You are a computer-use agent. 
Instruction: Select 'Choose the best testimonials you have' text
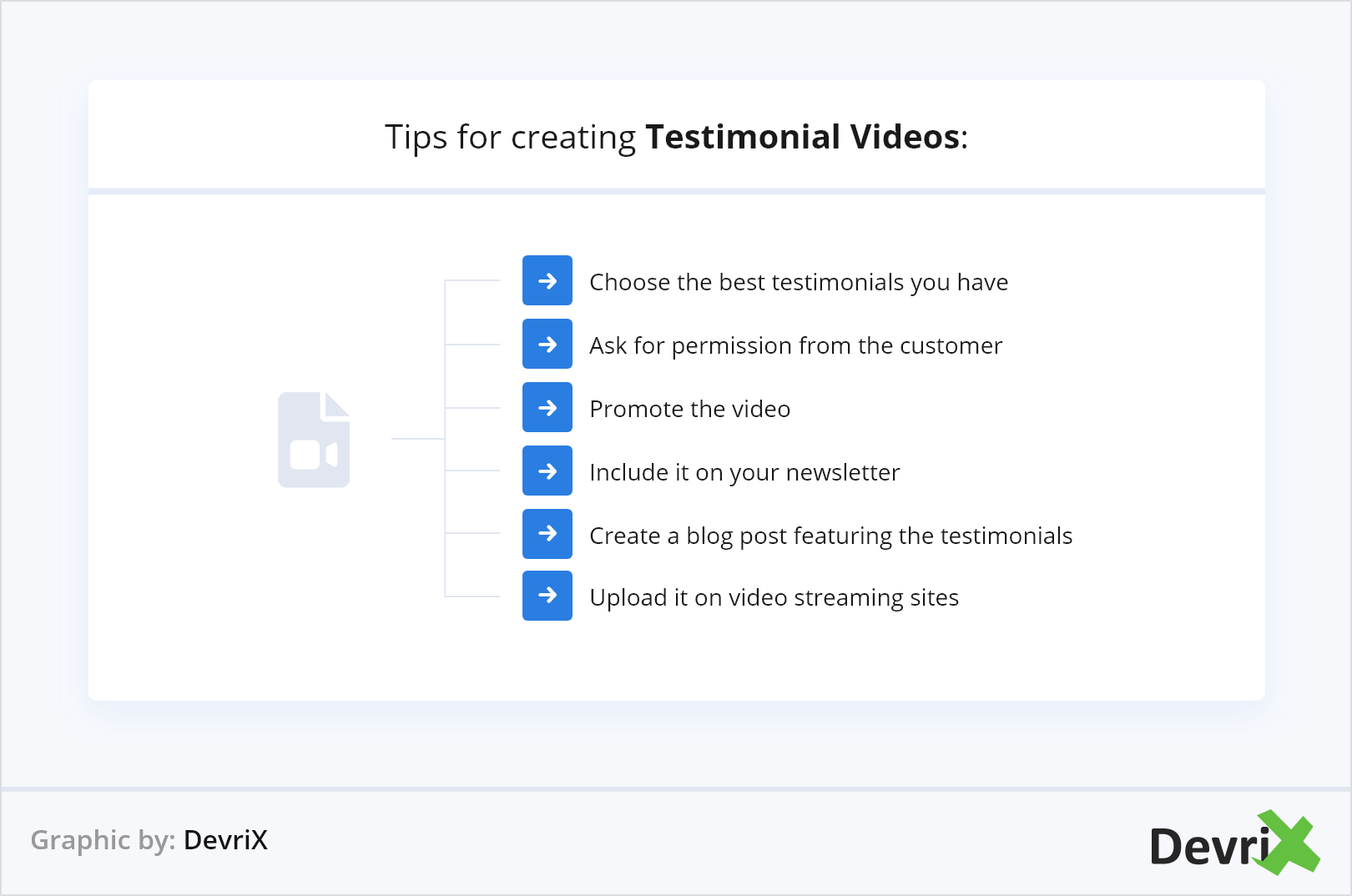798,282
